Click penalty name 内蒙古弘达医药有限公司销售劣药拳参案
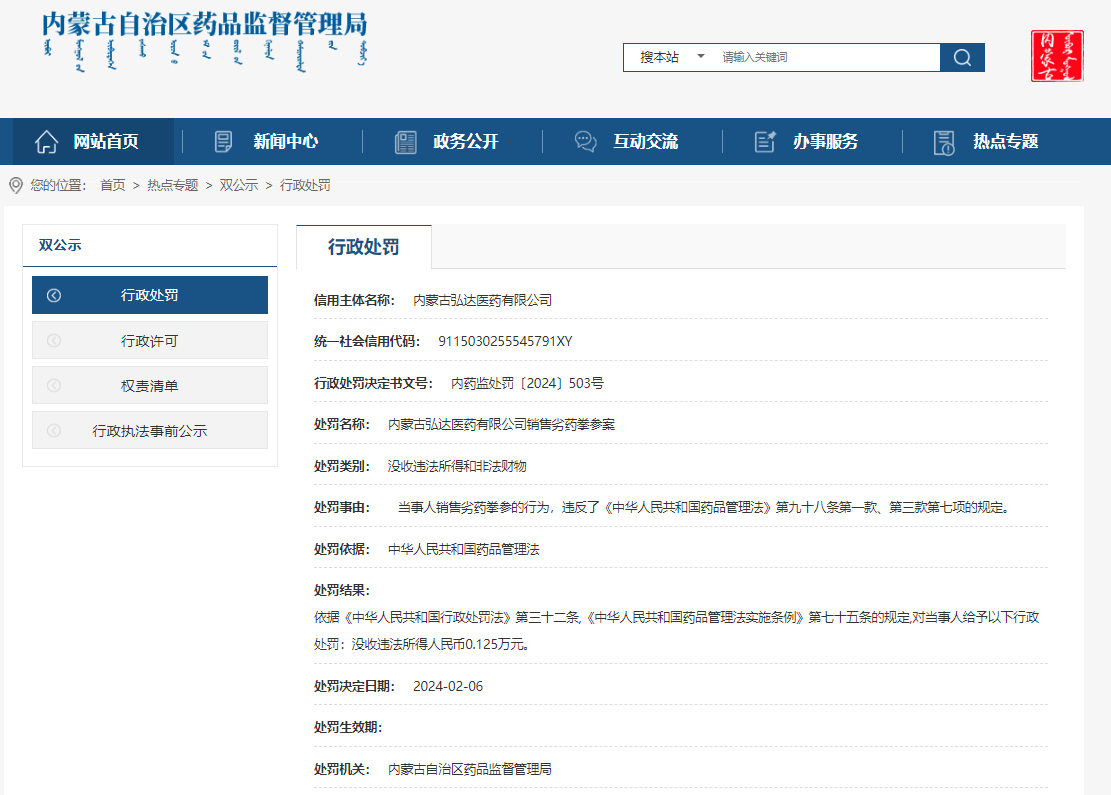This screenshot has width=1111, height=795. [502, 424]
